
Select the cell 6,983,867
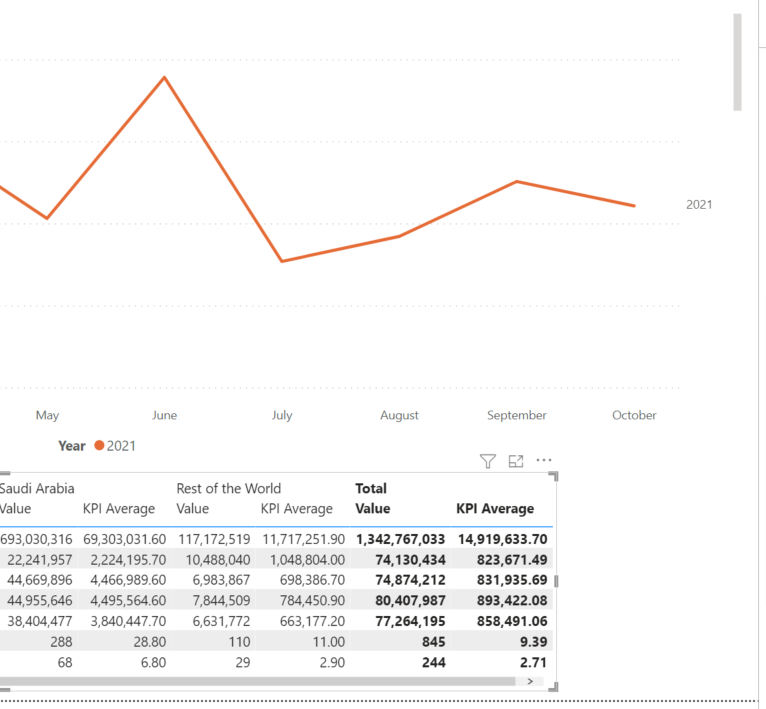click(x=221, y=580)
